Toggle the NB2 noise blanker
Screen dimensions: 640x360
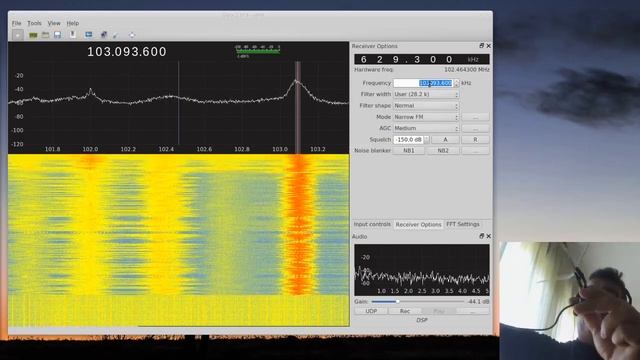tap(443, 151)
